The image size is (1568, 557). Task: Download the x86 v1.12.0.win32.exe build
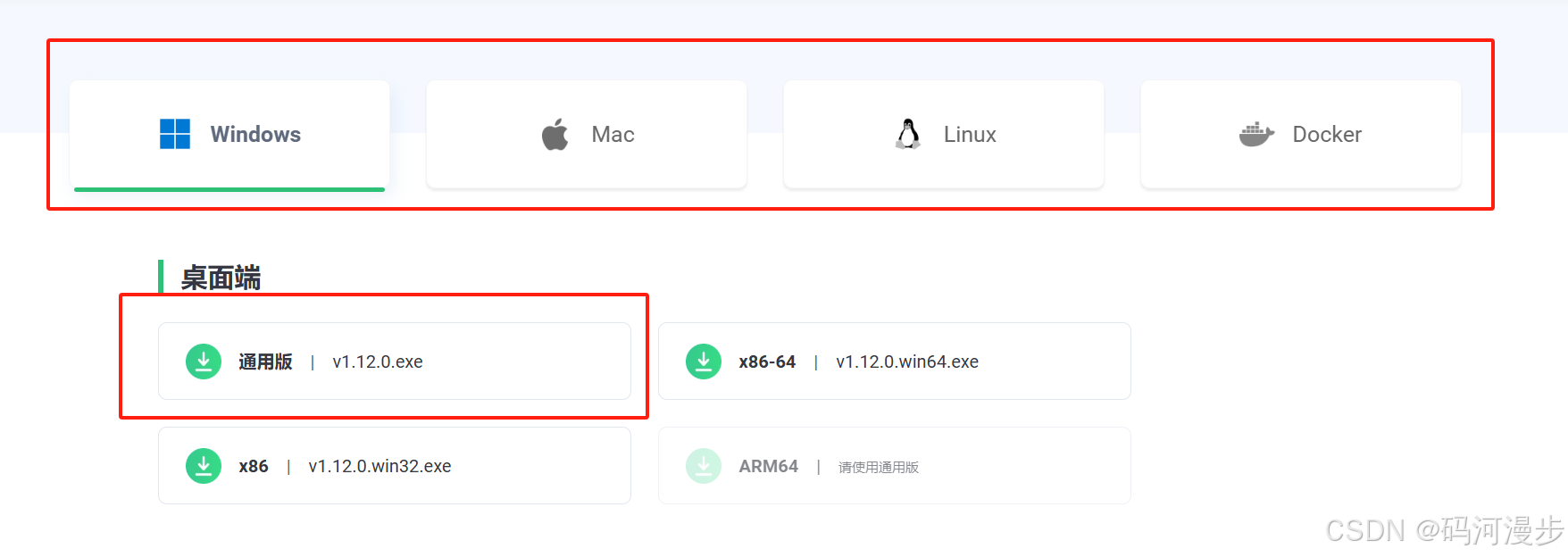(x=395, y=466)
